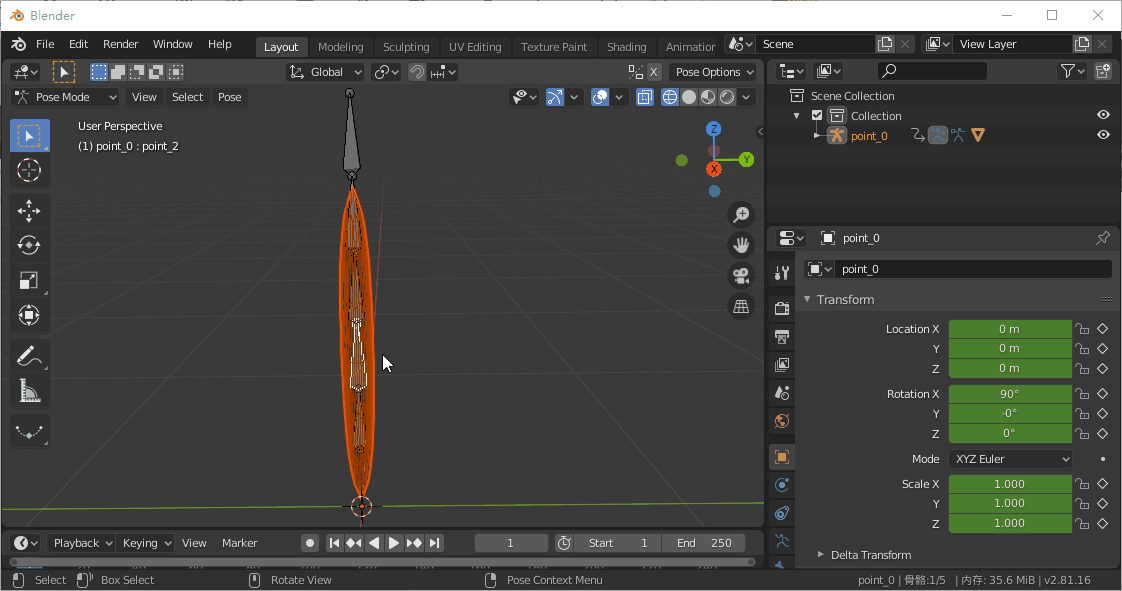Open the Playback dropdown

[x=82, y=543]
